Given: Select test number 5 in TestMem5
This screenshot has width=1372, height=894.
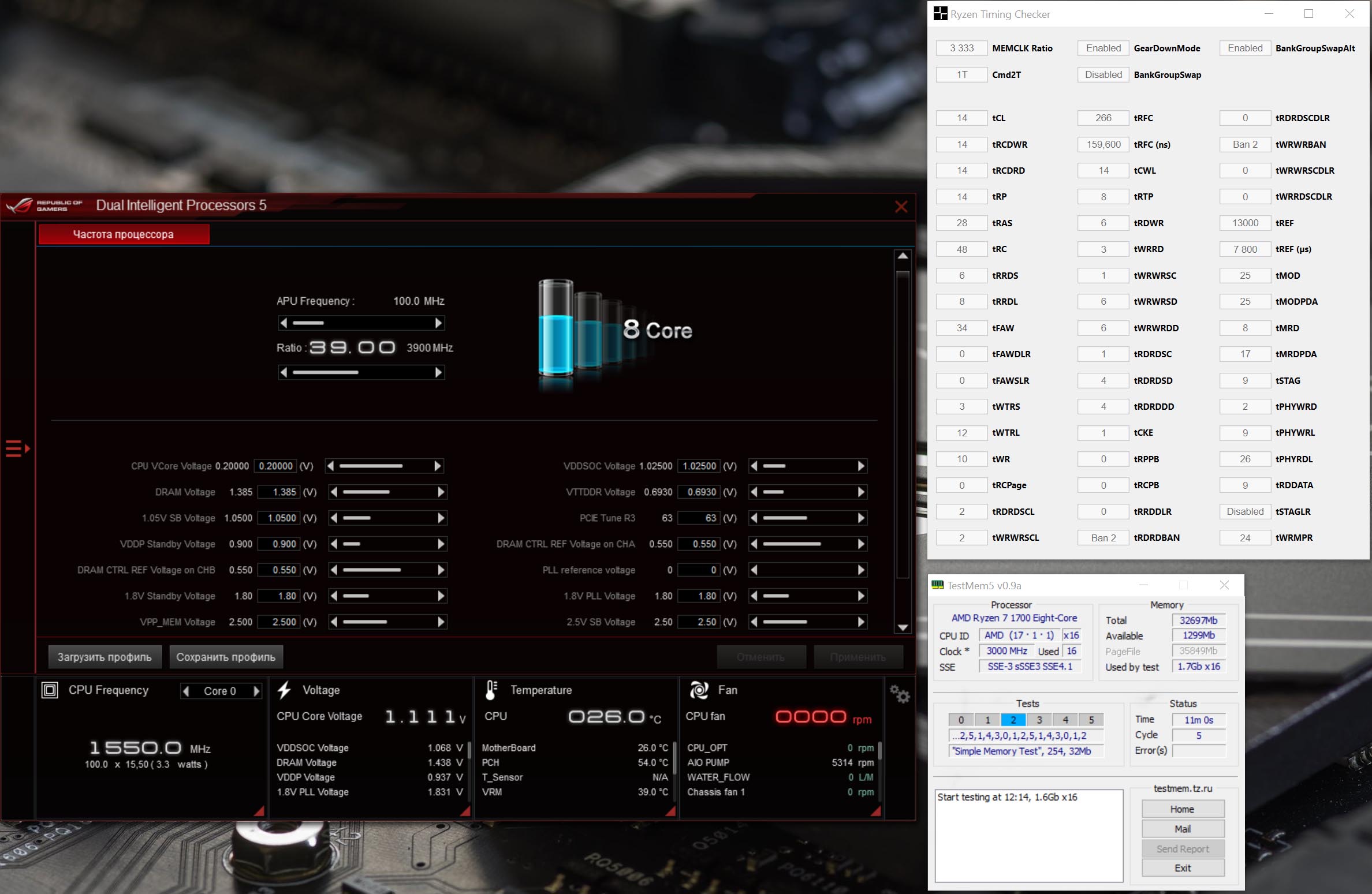Looking at the screenshot, I should tap(1091, 720).
